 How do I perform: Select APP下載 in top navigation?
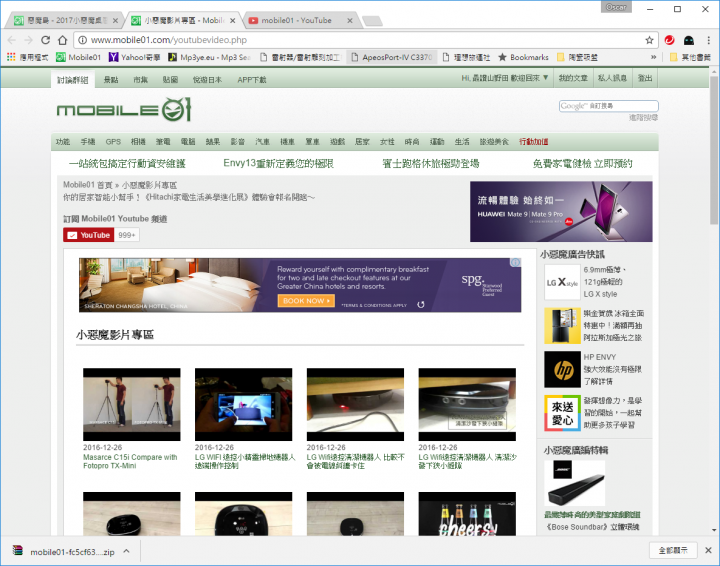252,79
